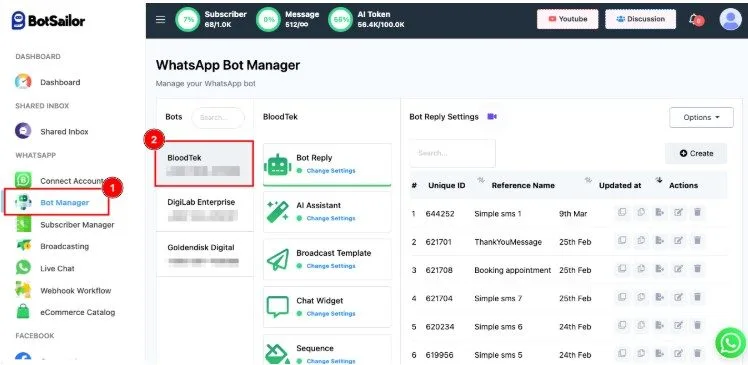This screenshot has height=365, width=748.
Task: Click Change Settings under Broadcast Template
Action: click(331, 266)
